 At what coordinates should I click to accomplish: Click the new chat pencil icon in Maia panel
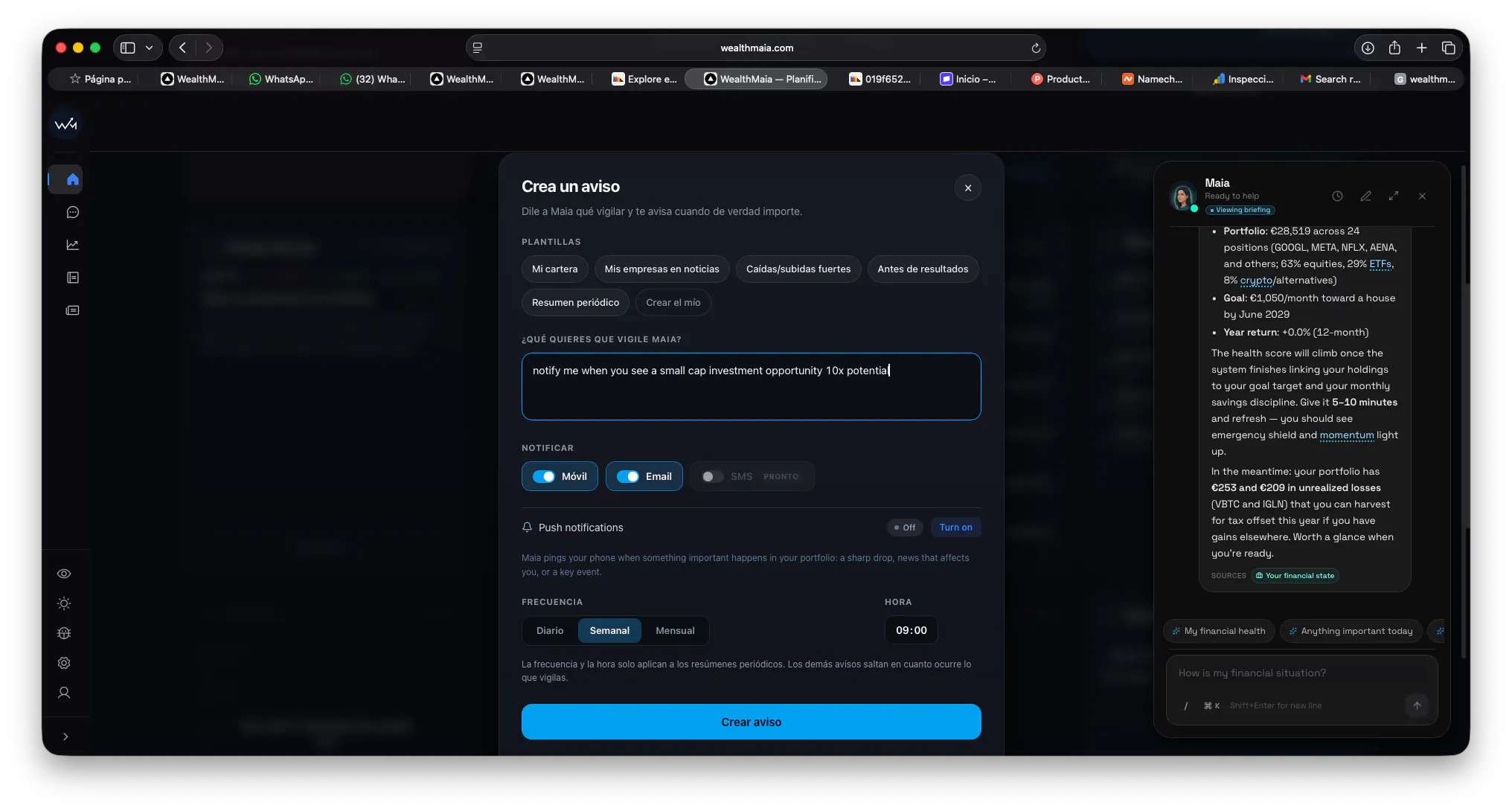[x=1365, y=196]
